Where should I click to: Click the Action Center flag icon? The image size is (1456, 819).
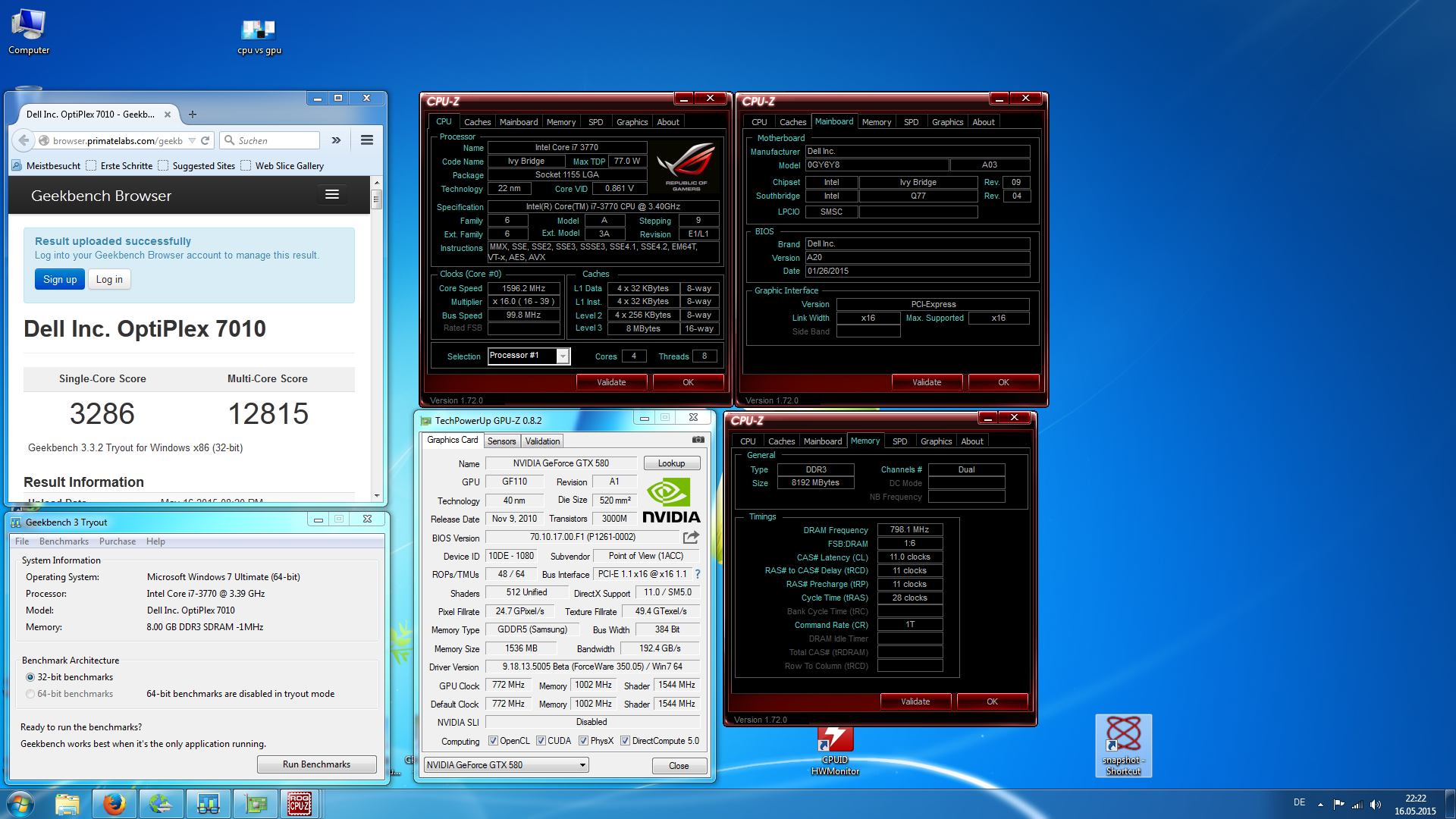[1338, 804]
